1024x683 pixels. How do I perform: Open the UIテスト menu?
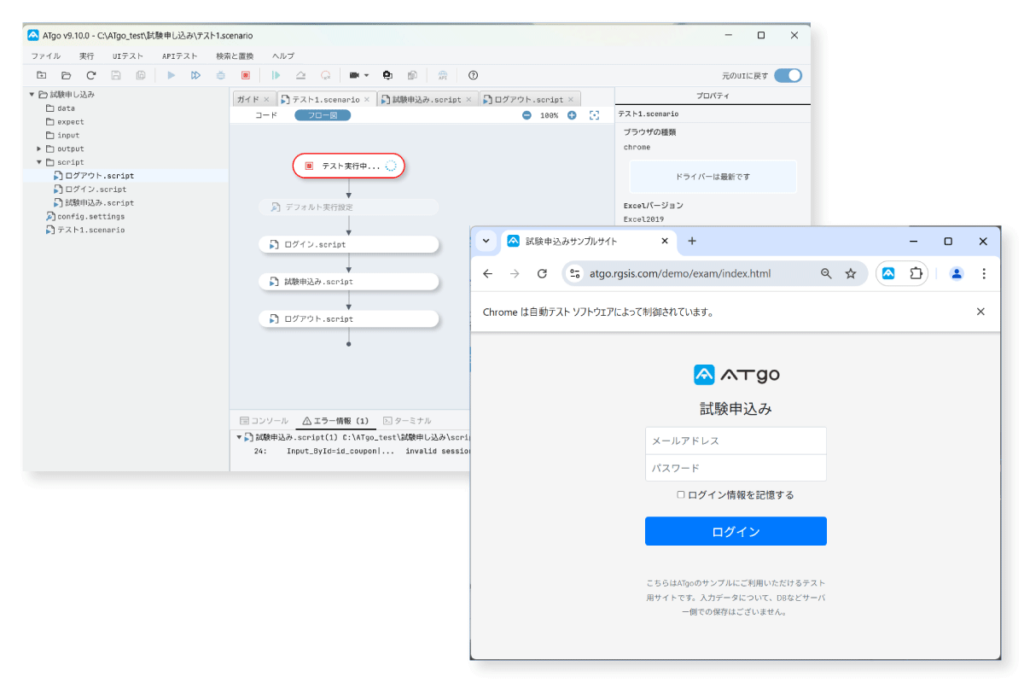click(x=127, y=56)
